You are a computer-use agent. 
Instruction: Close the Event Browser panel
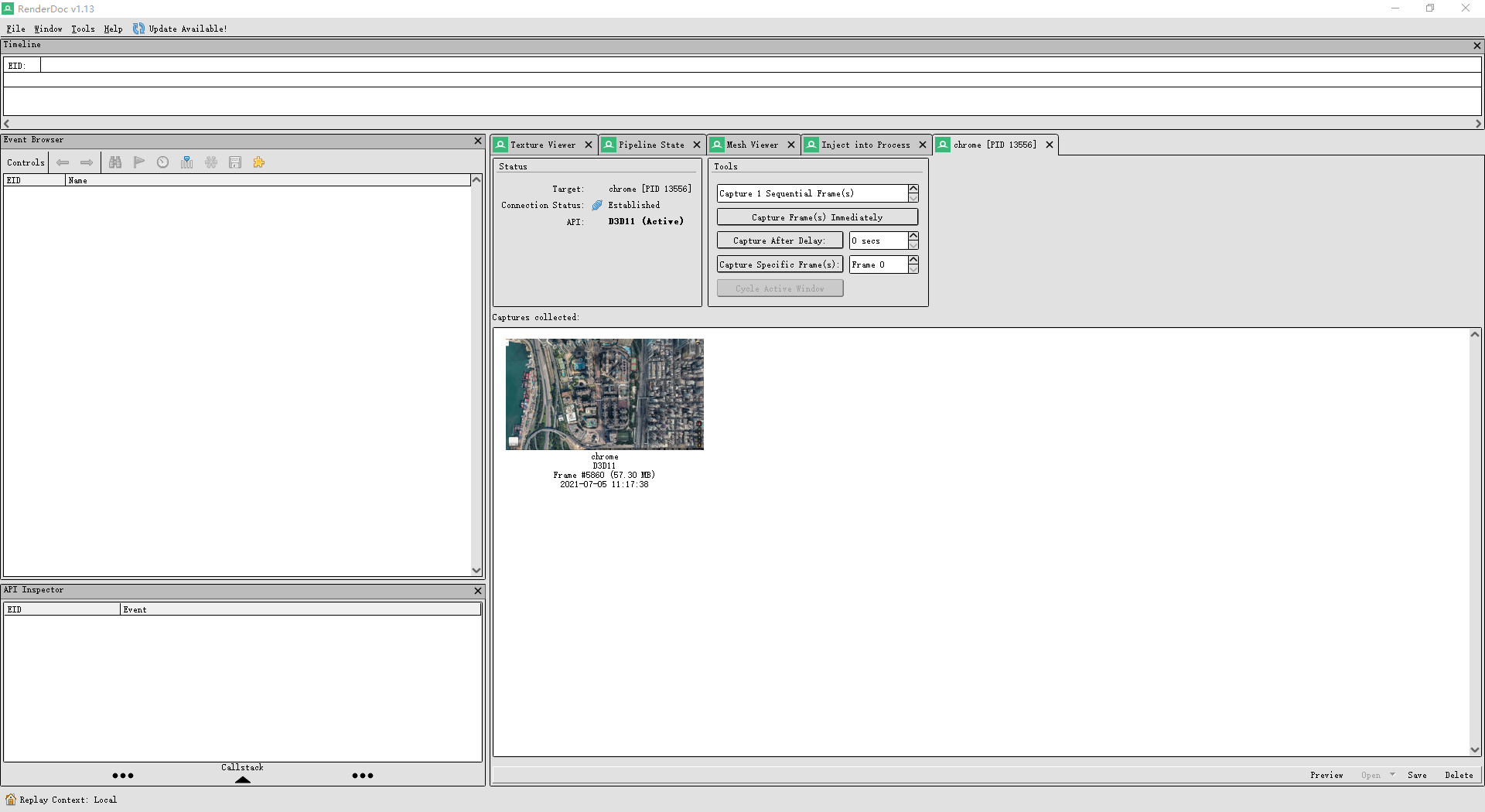[477, 141]
